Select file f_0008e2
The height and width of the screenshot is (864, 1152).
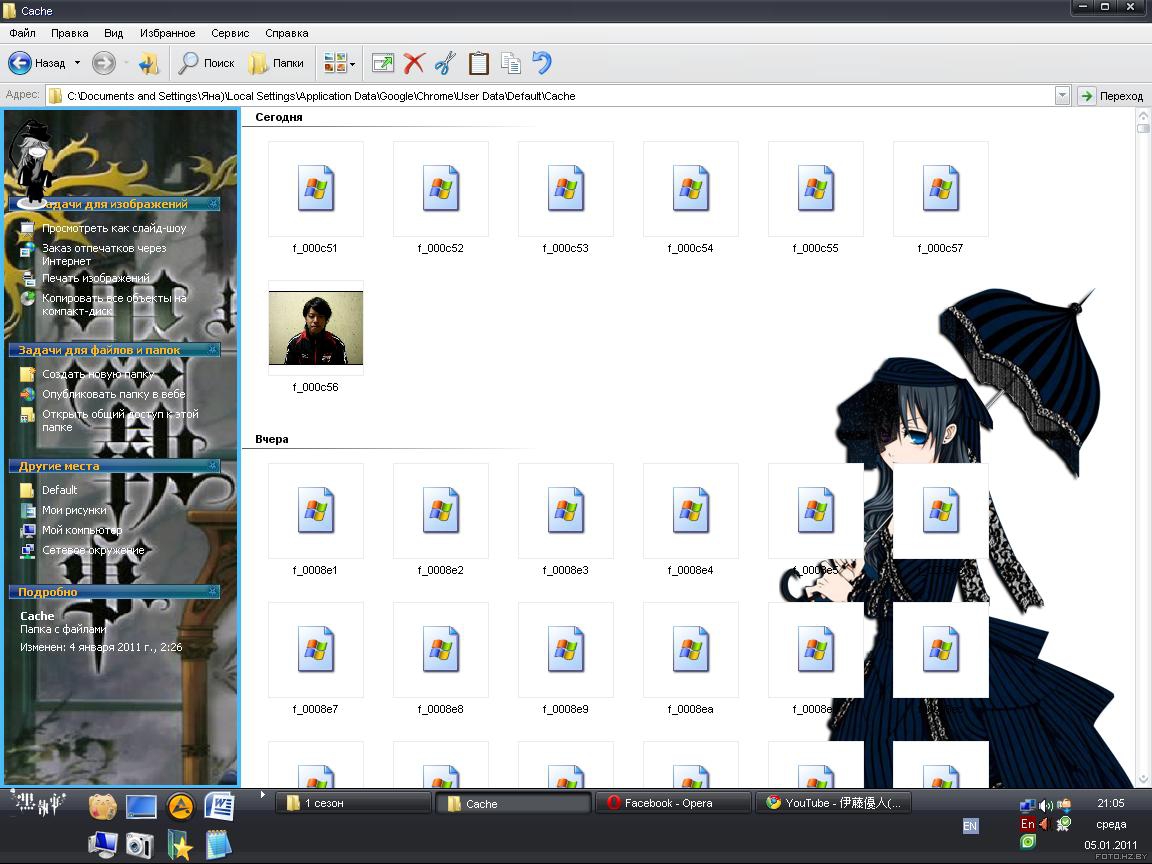coord(441,520)
